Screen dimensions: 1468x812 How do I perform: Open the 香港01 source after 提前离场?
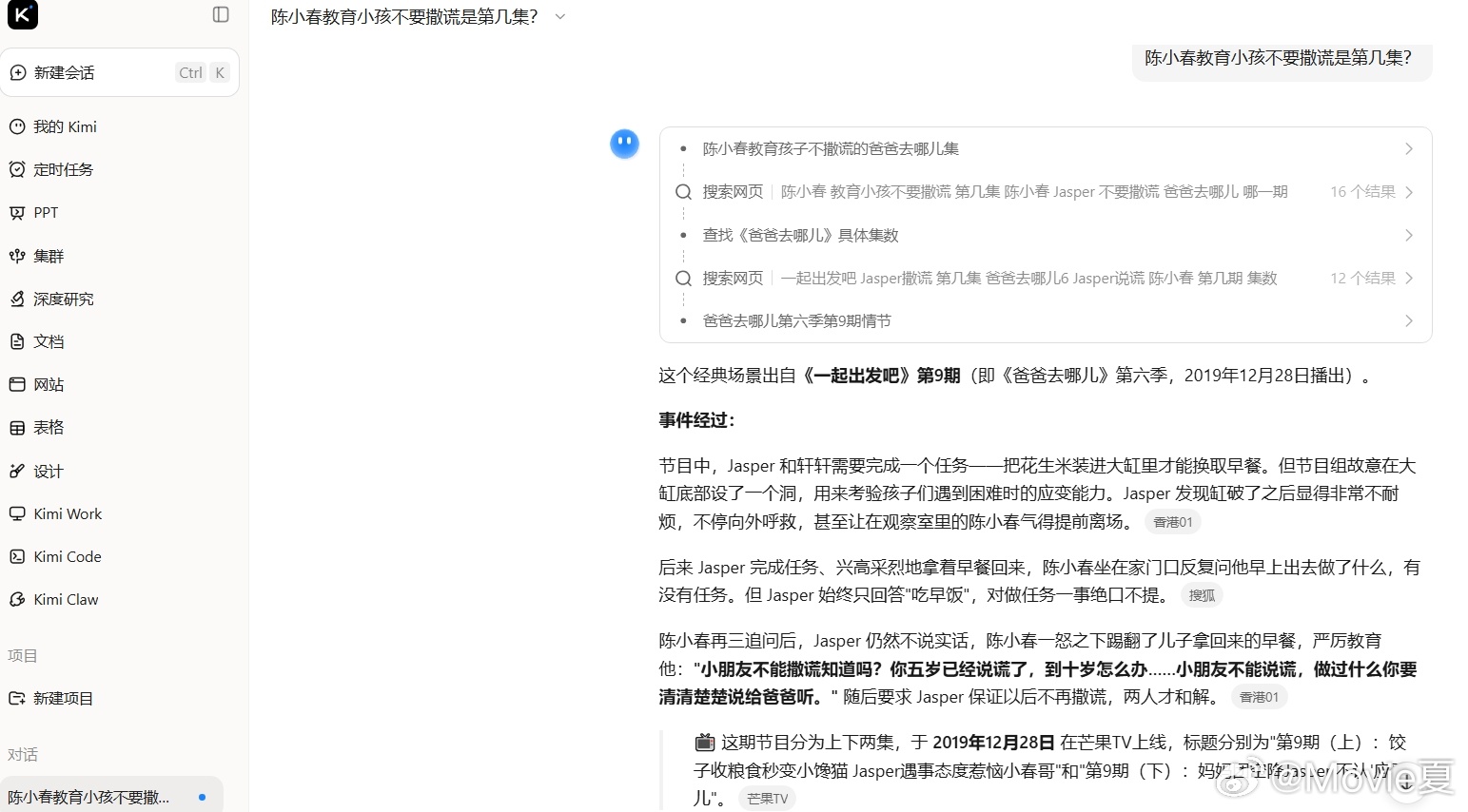[1172, 522]
